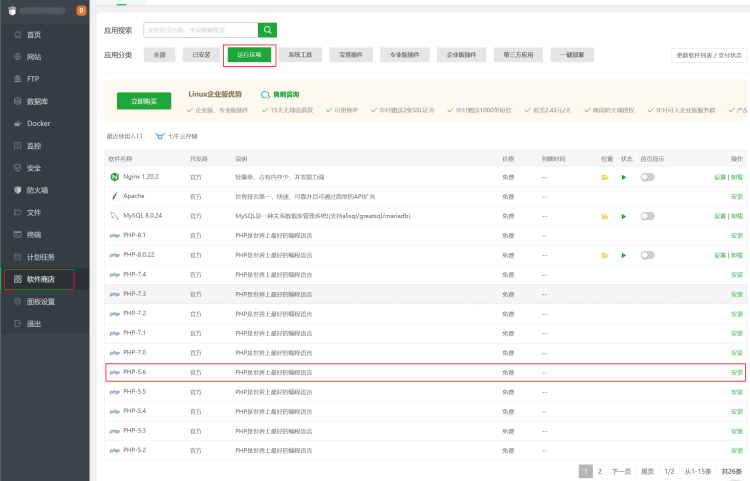Toggle homepage display for PHP-8.0.22
Screen dimensions: 750x481
click(x=648, y=255)
